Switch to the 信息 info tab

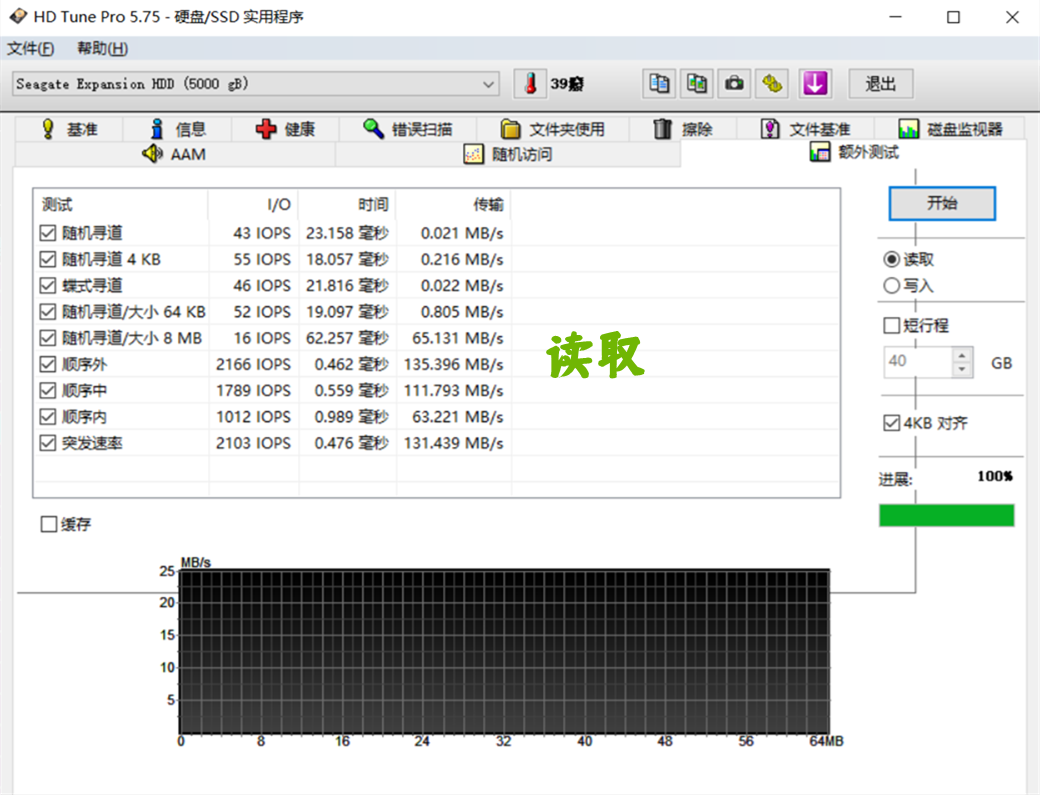click(x=177, y=129)
